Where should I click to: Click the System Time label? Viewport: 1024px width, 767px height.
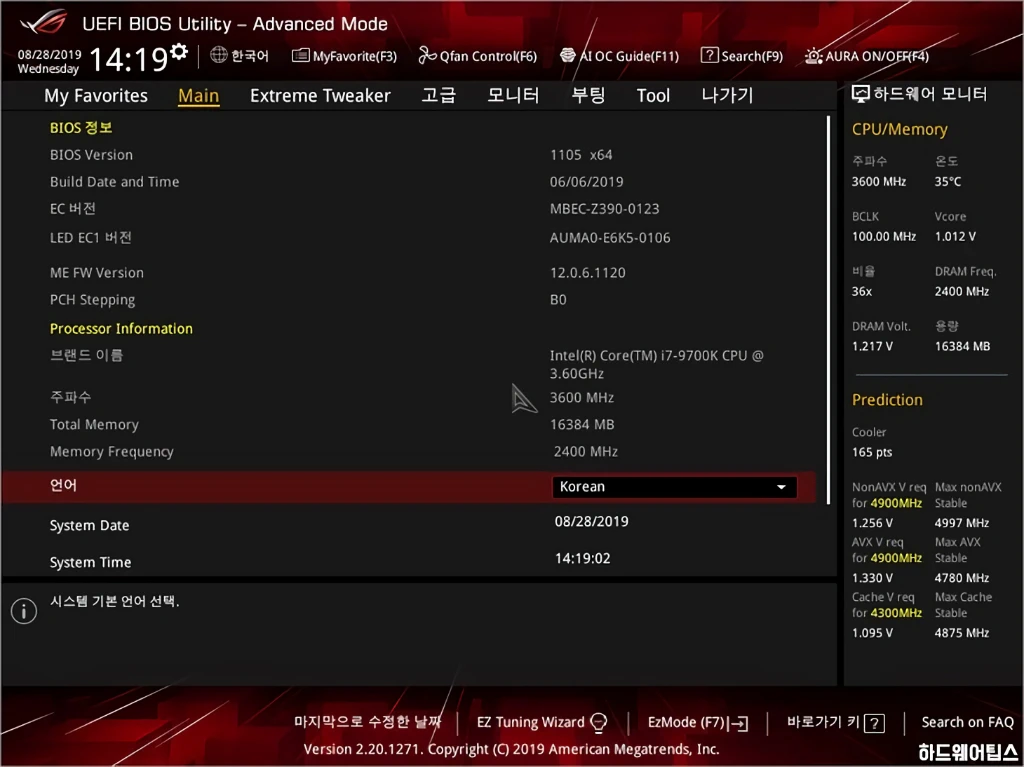coord(90,563)
